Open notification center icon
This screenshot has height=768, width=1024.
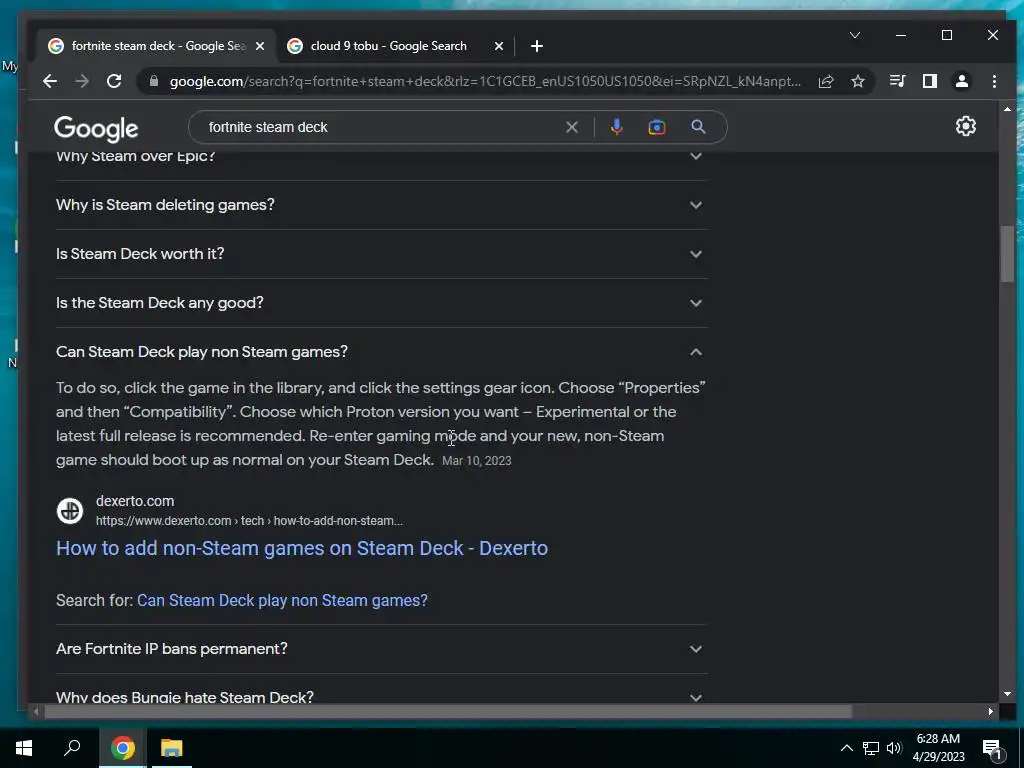click(x=993, y=749)
